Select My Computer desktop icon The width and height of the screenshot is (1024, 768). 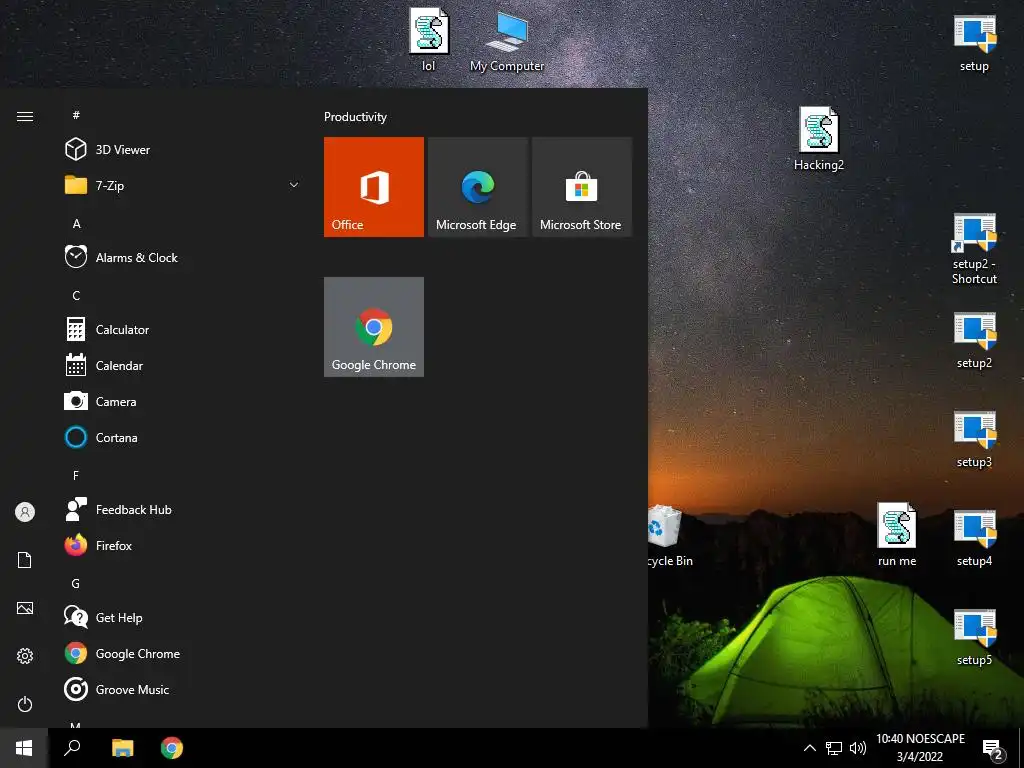pyautogui.click(x=507, y=40)
